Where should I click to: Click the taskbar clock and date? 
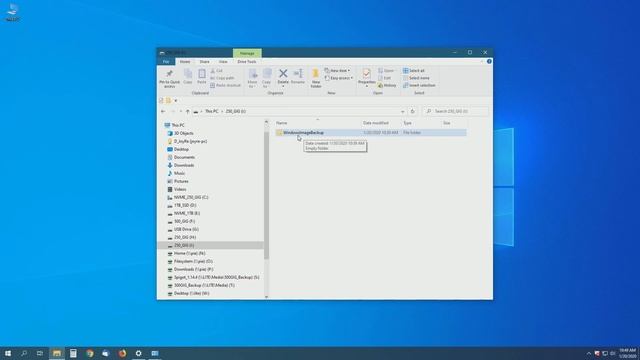[x=627, y=353]
